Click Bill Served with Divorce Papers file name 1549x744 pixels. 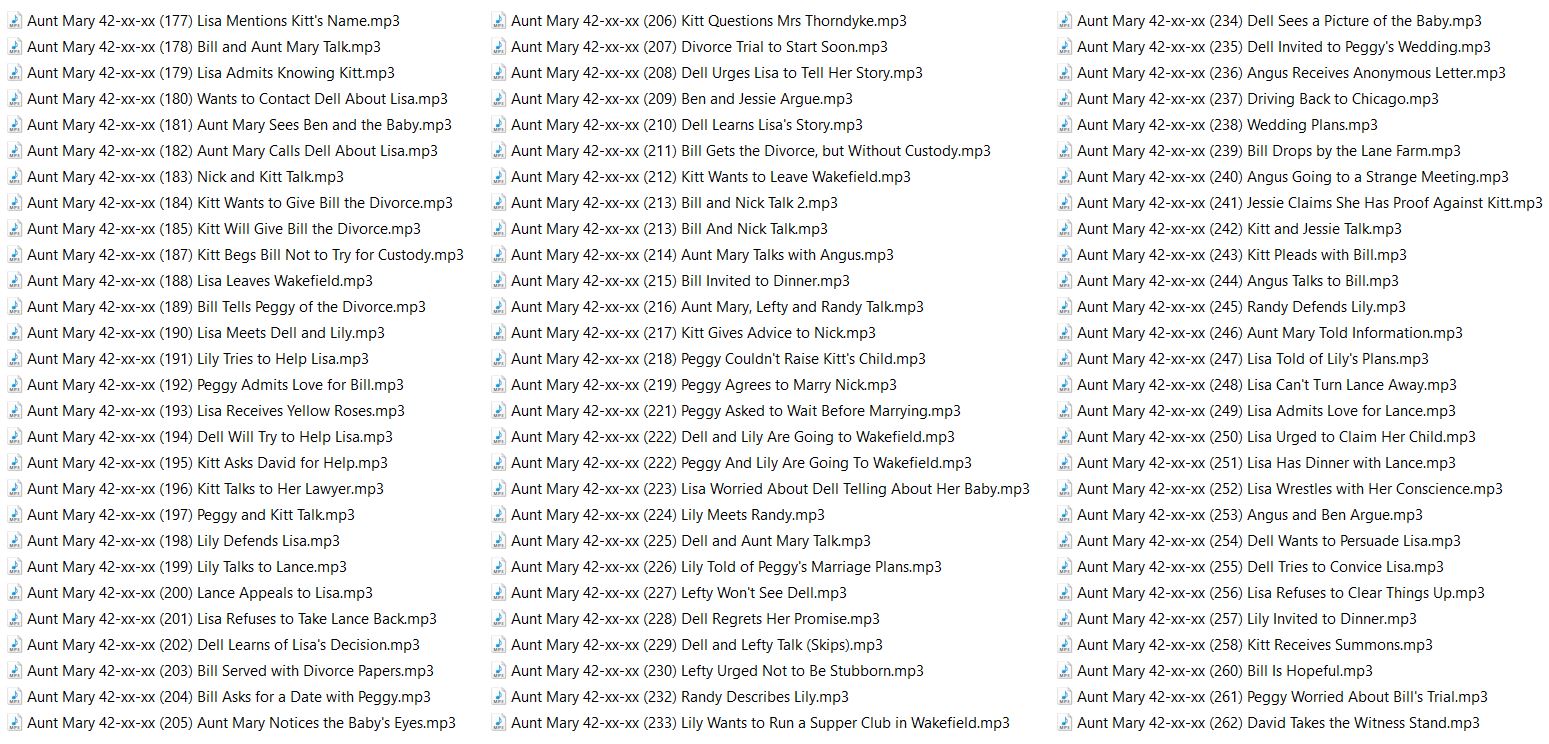click(230, 671)
